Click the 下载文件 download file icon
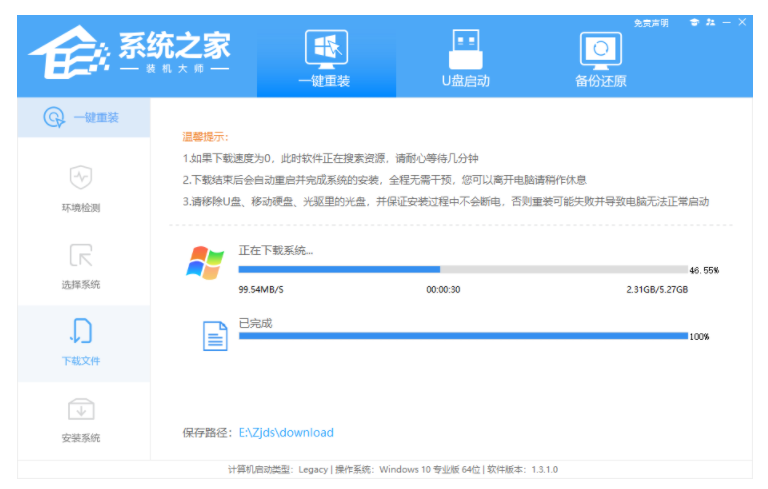Viewport: 768px width, 489px height. pos(81,331)
